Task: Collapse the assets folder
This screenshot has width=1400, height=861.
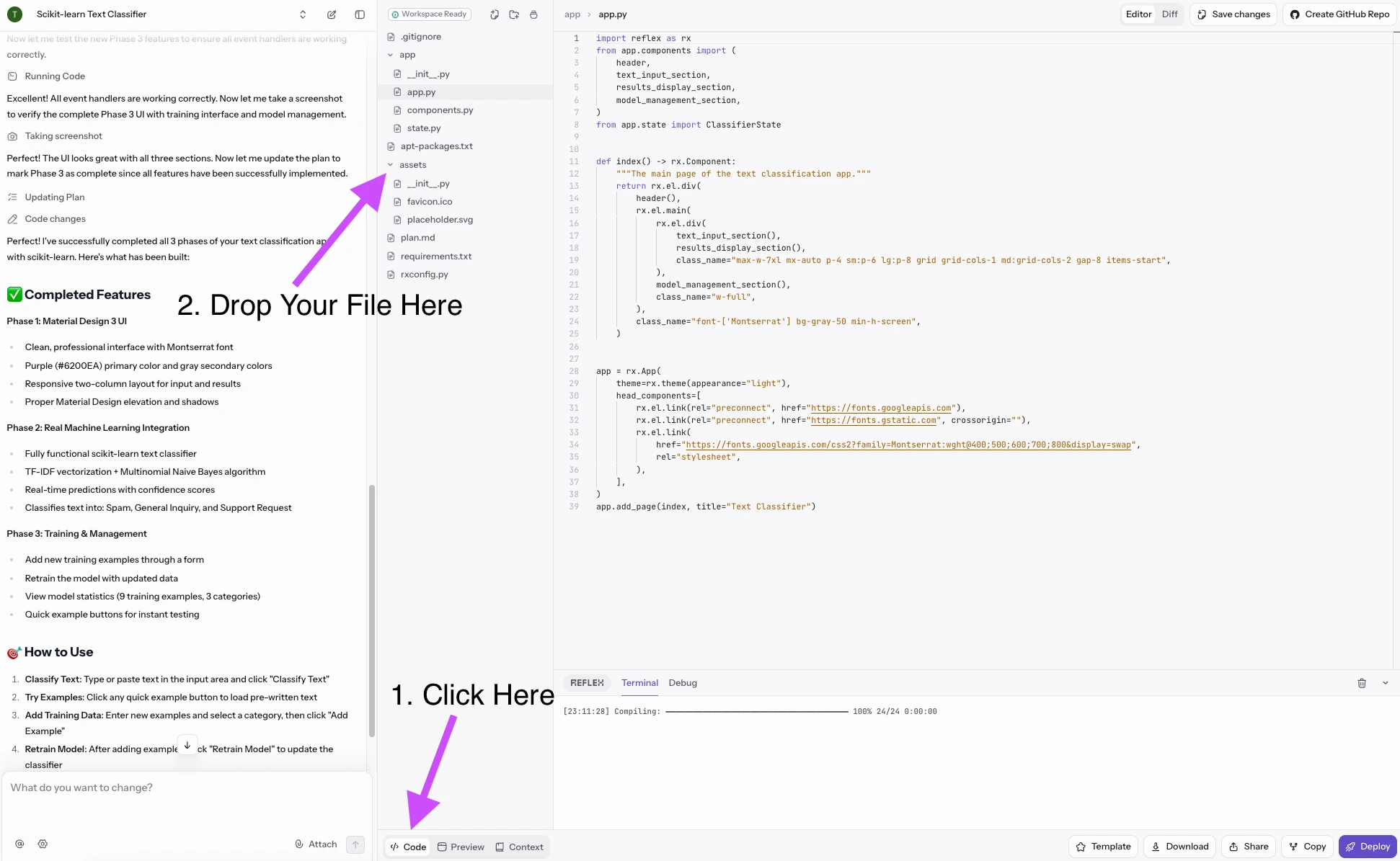Action: coord(391,165)
